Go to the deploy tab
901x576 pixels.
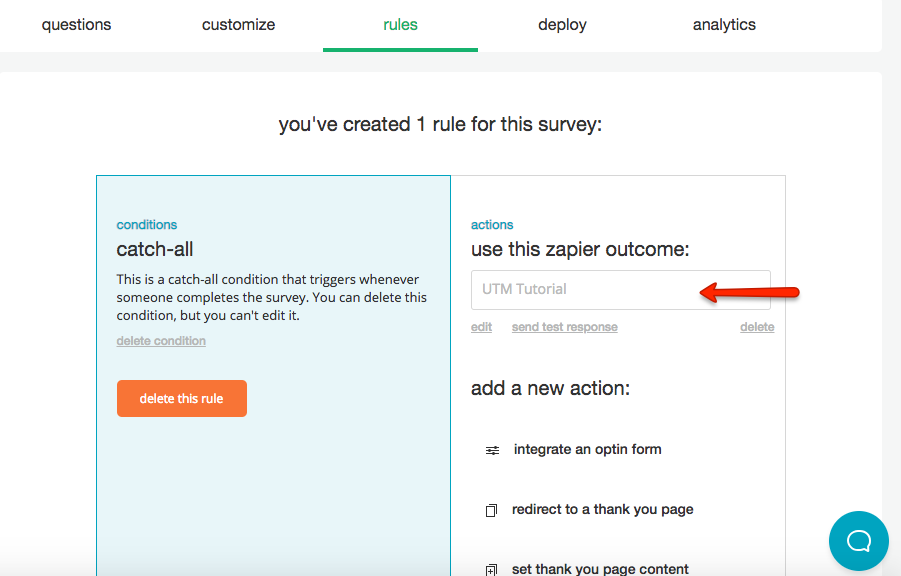click(x=562, y=25)
